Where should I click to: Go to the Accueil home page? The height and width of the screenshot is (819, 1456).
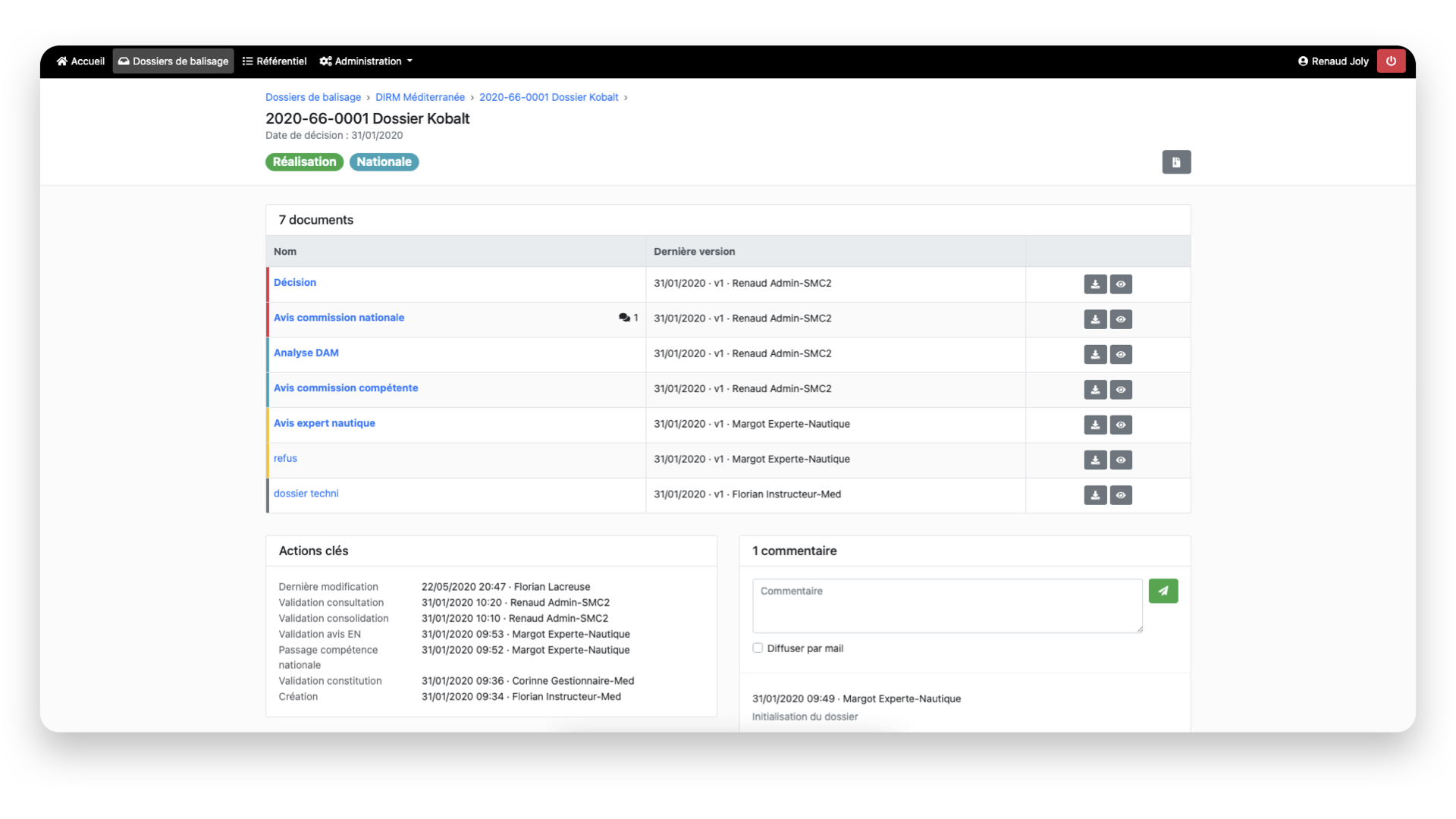click(x=80, y=61)
